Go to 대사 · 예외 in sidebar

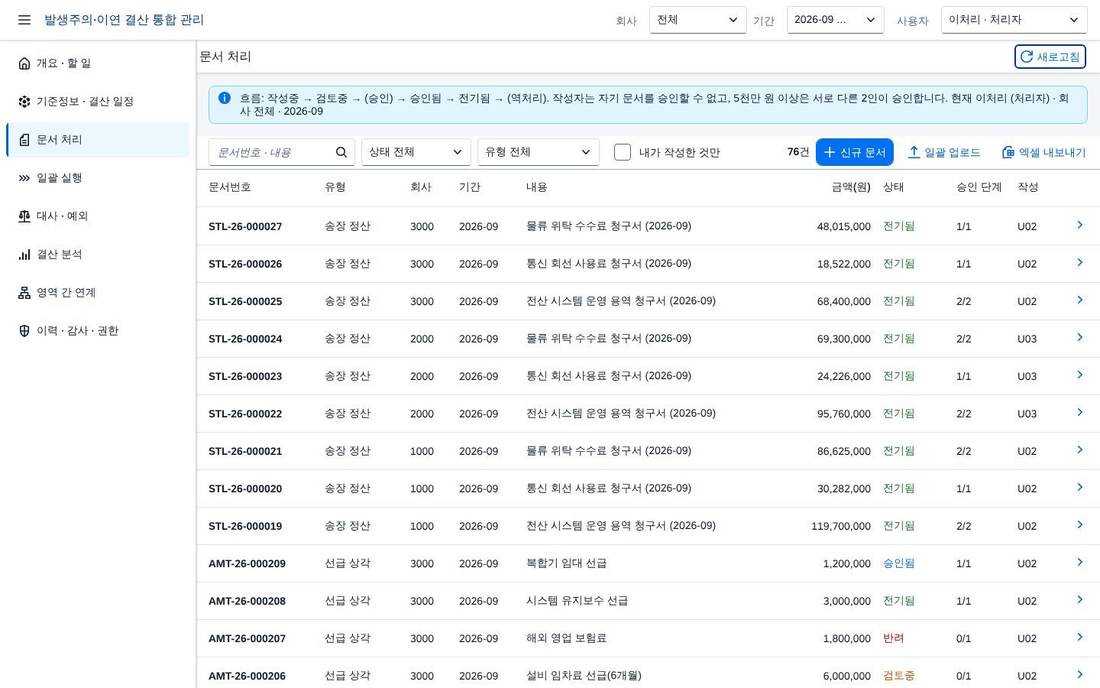click(98, 216)
